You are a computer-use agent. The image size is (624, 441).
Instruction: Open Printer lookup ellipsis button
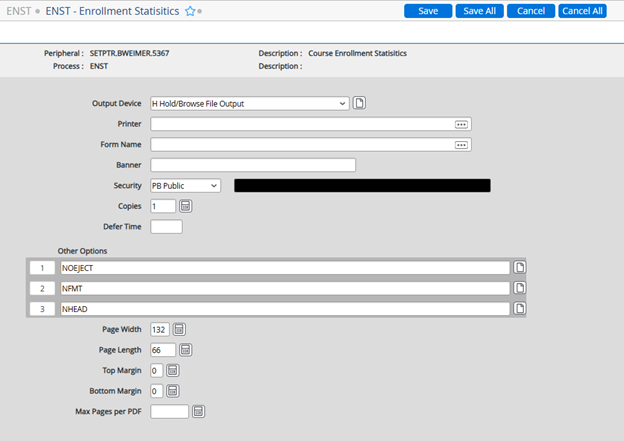click(461, 124)
